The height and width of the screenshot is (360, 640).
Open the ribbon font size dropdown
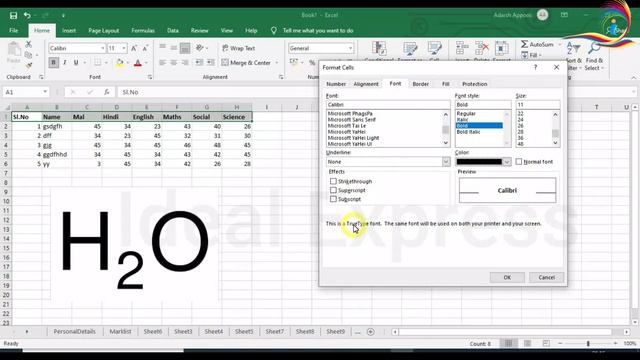click(x=124, y=48)
